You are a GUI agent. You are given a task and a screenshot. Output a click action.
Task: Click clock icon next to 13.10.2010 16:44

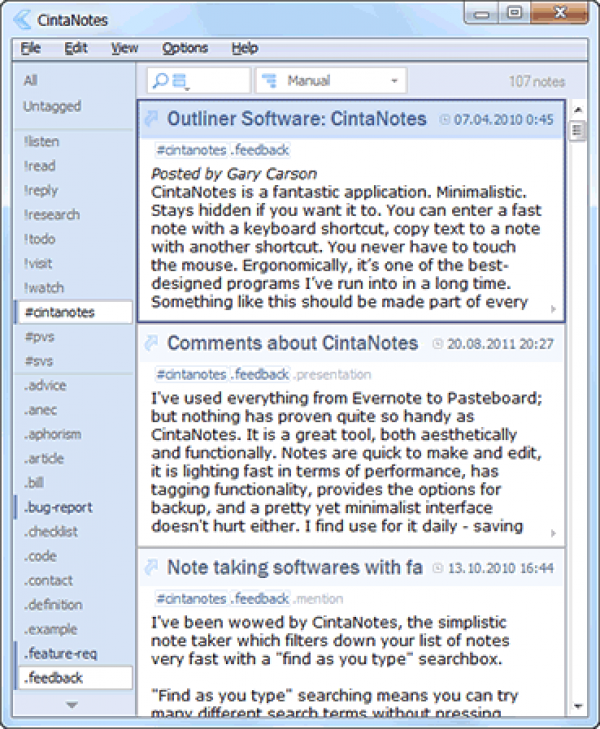pos(438,568)
